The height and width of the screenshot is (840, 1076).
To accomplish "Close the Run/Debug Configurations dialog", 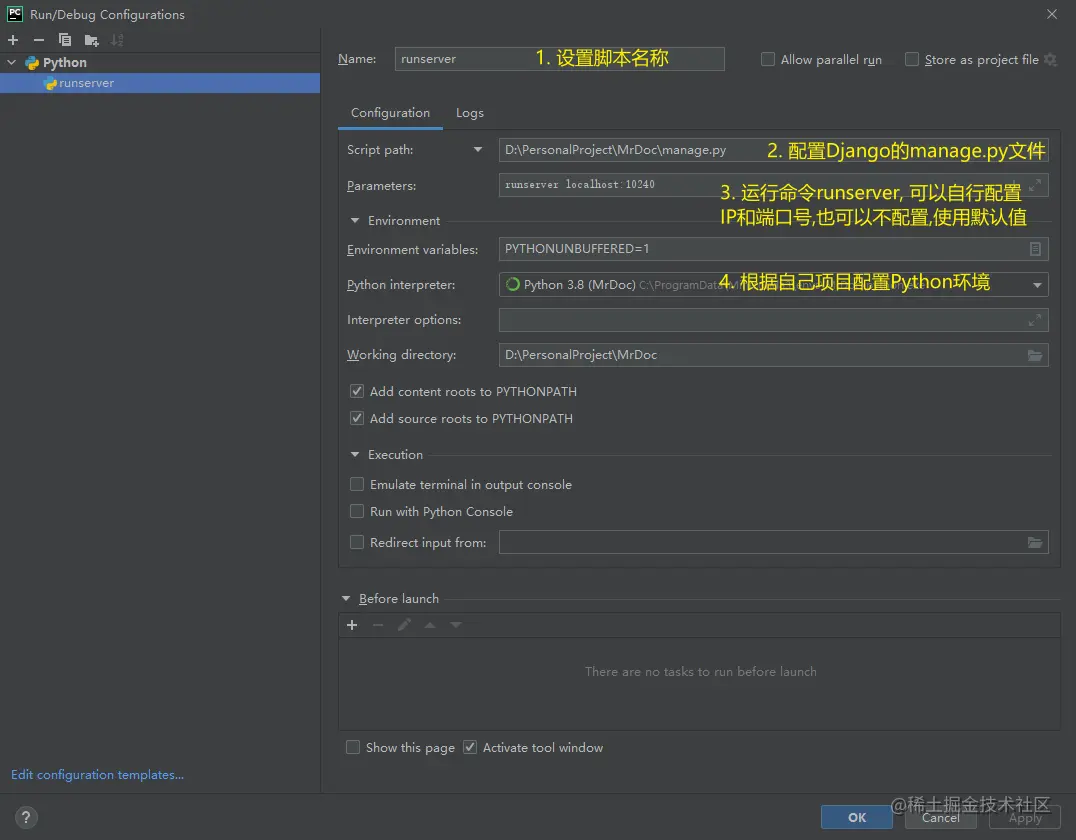I will click(1052, 14).
